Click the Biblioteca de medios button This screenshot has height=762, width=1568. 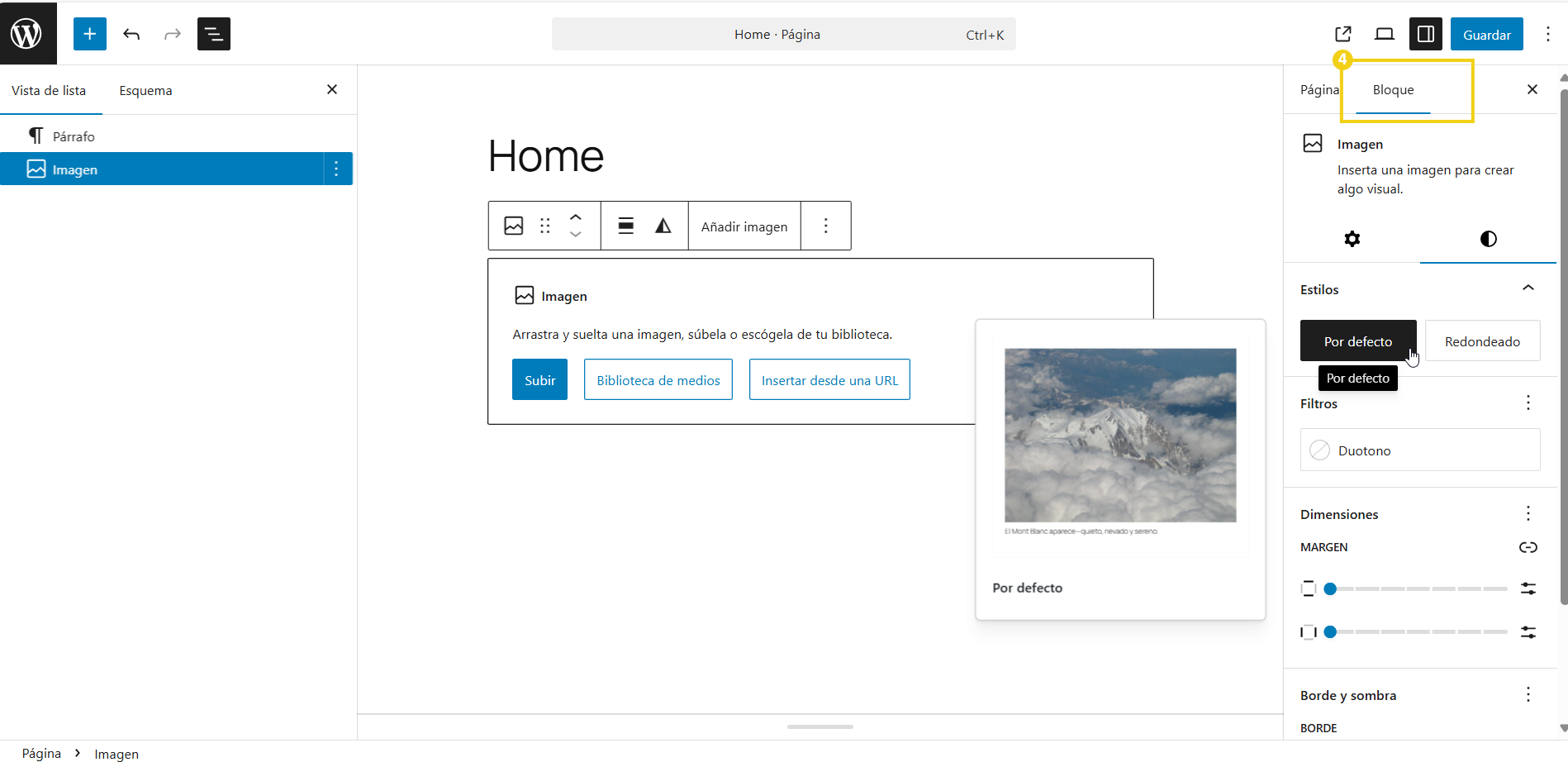[658, 380]
